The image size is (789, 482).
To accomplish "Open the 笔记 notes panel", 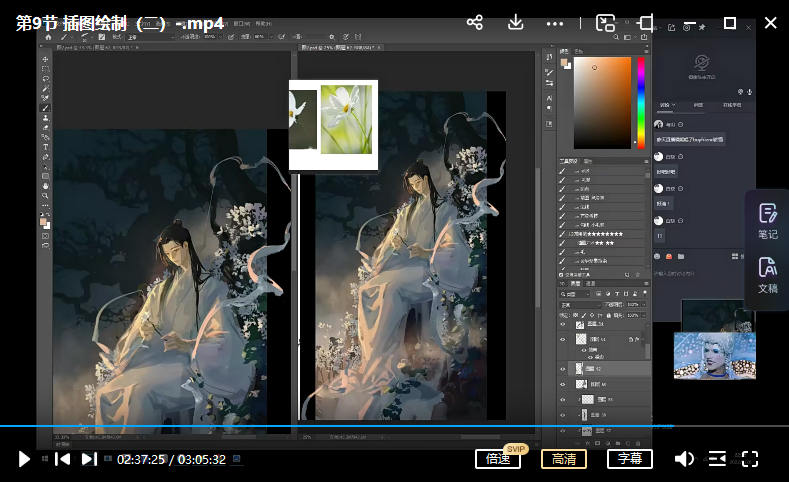I will click(767, 221).
